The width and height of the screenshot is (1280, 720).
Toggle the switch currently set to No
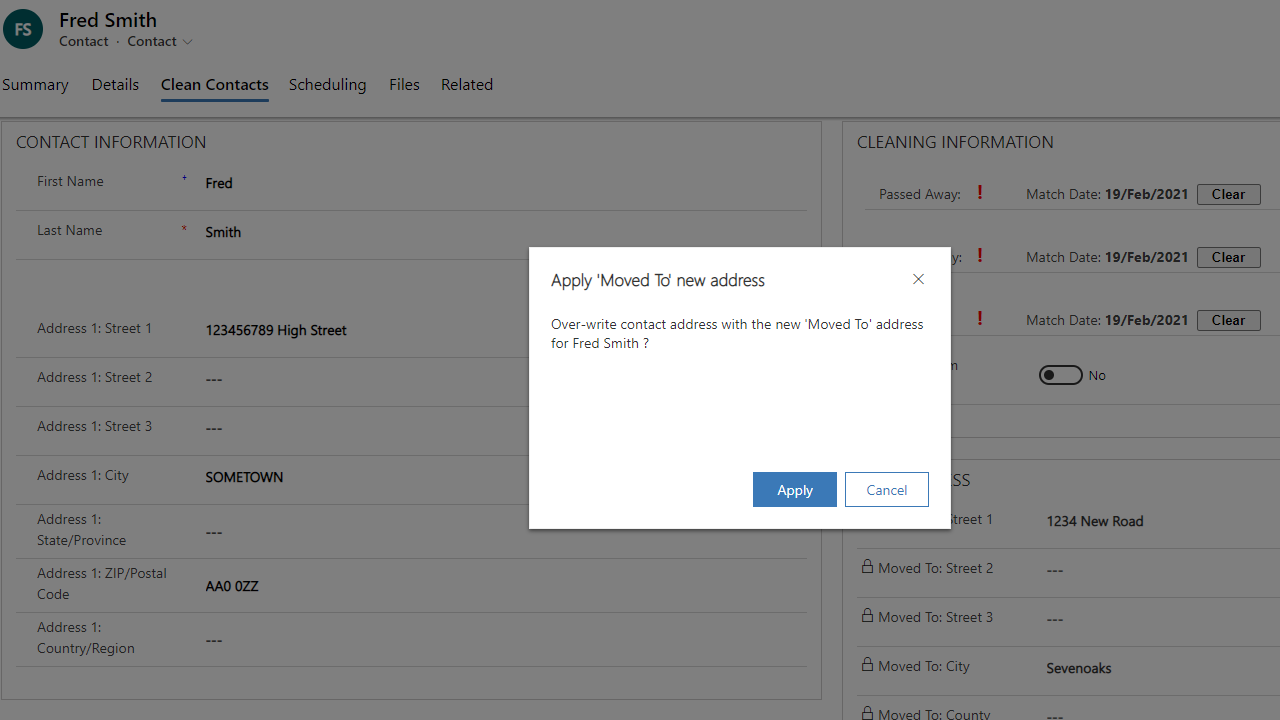pos(1060,375)
